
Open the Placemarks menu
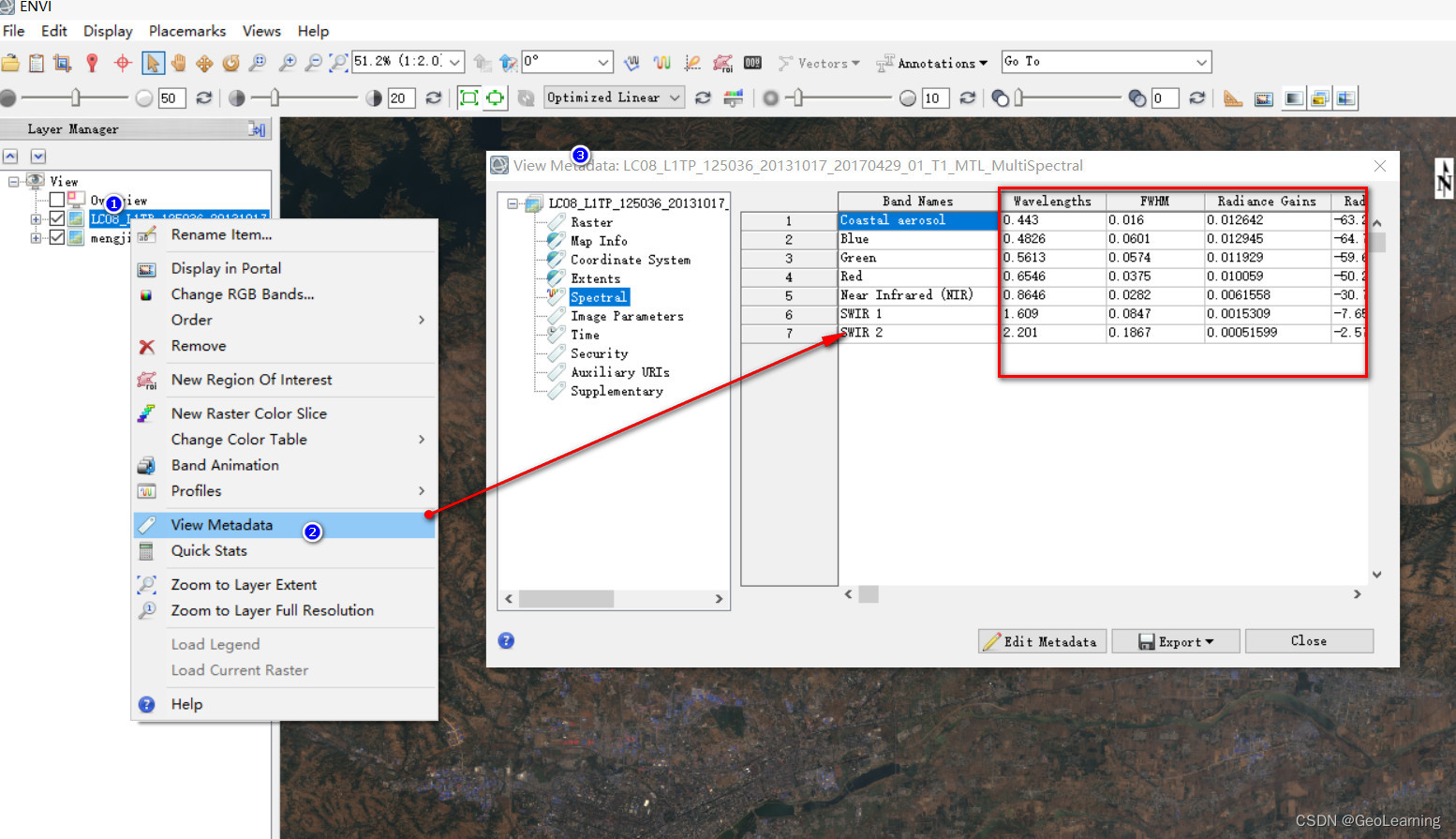coord(187,31)
